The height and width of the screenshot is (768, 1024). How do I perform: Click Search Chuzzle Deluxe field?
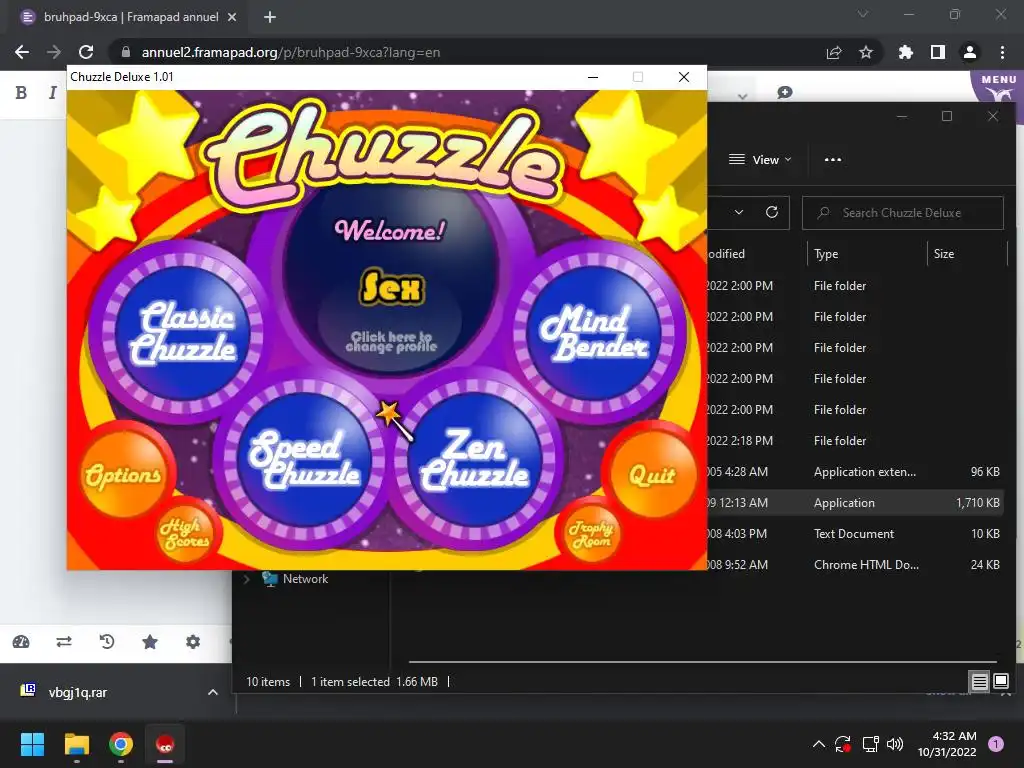(903, 213)
